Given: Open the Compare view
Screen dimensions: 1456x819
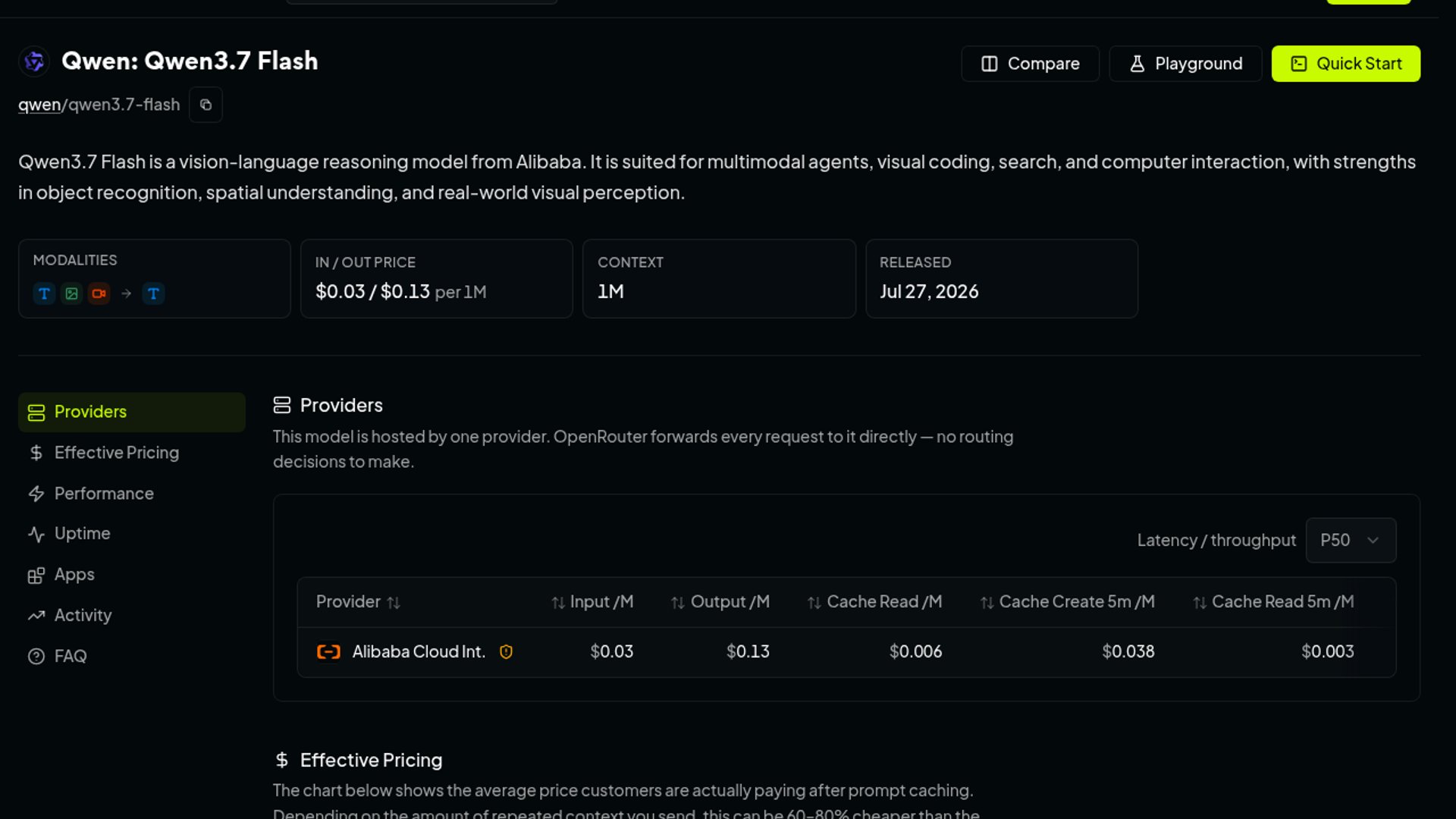Looking at the screenshot, I should pyautogui.click(x=1030, y=64).
